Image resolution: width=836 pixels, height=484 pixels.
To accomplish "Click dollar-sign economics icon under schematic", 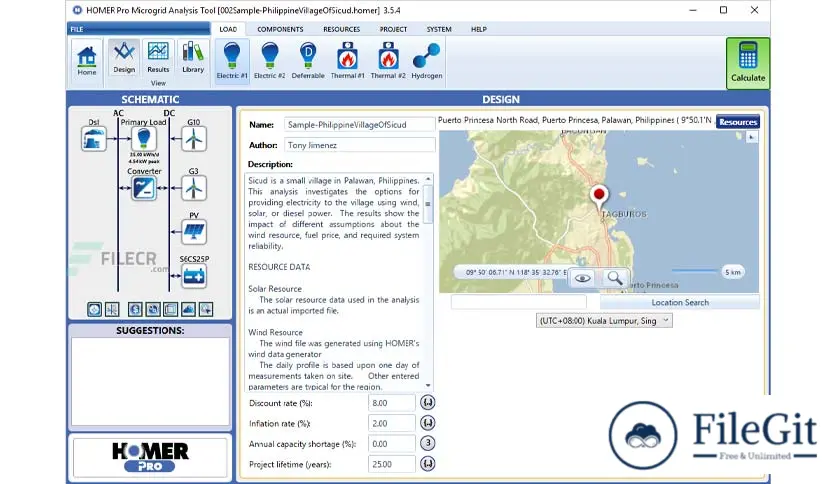I will [x=135, y=309].
